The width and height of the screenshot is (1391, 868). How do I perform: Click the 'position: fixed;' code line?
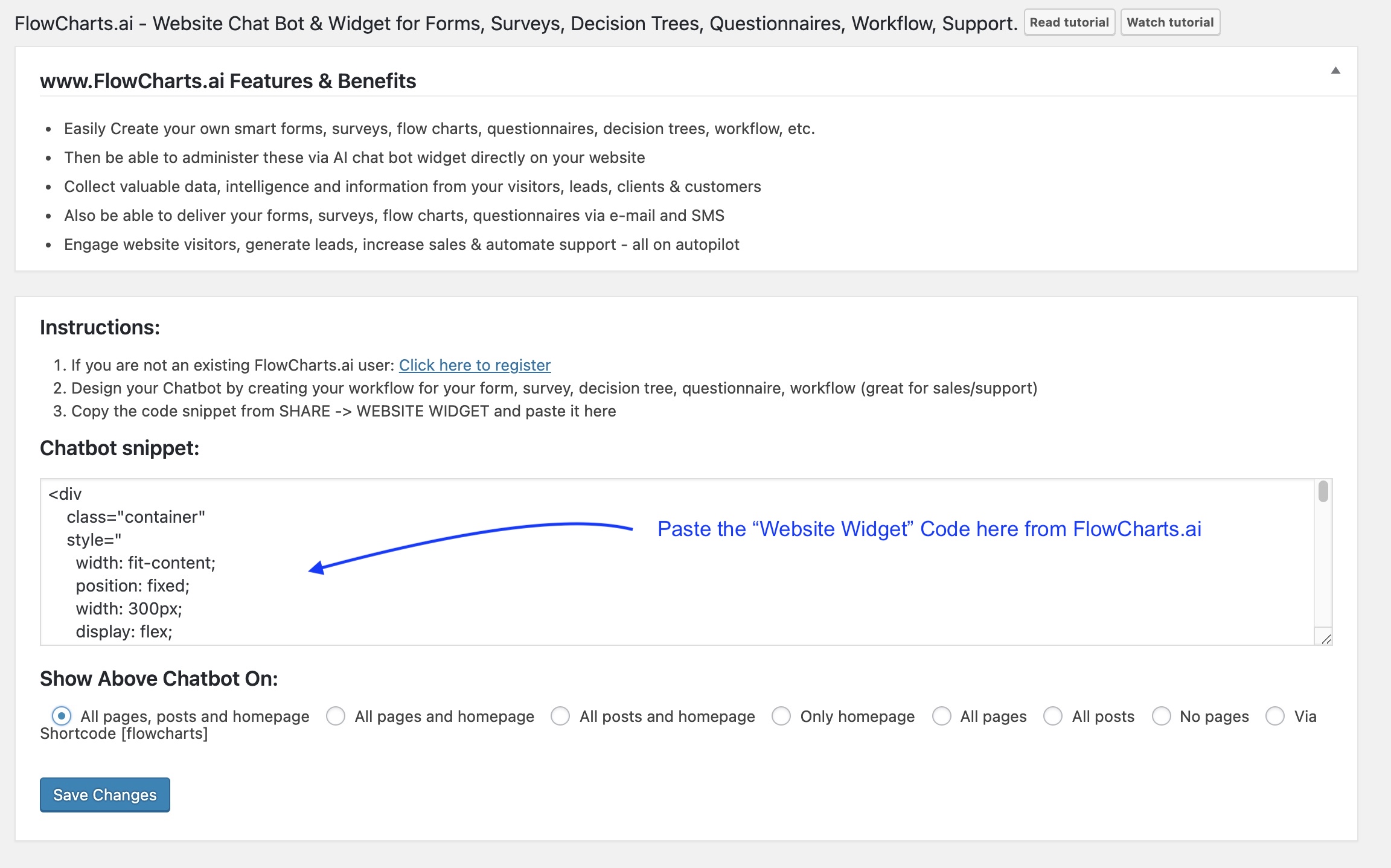pyautogui.click(x=133, y=586)
